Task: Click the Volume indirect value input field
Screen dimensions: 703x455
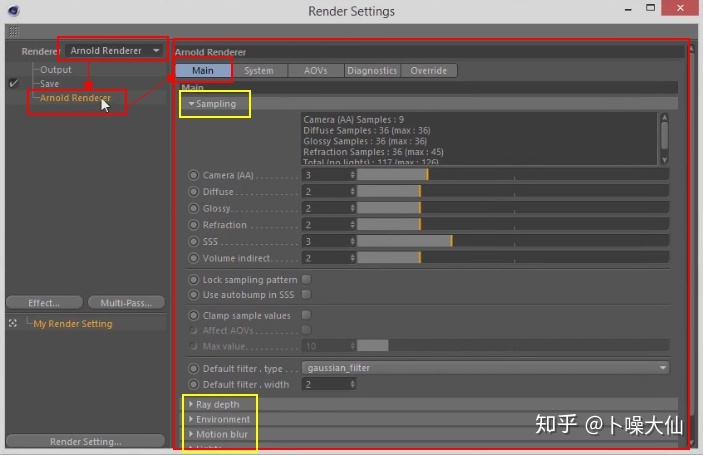Action: point(326,258)
